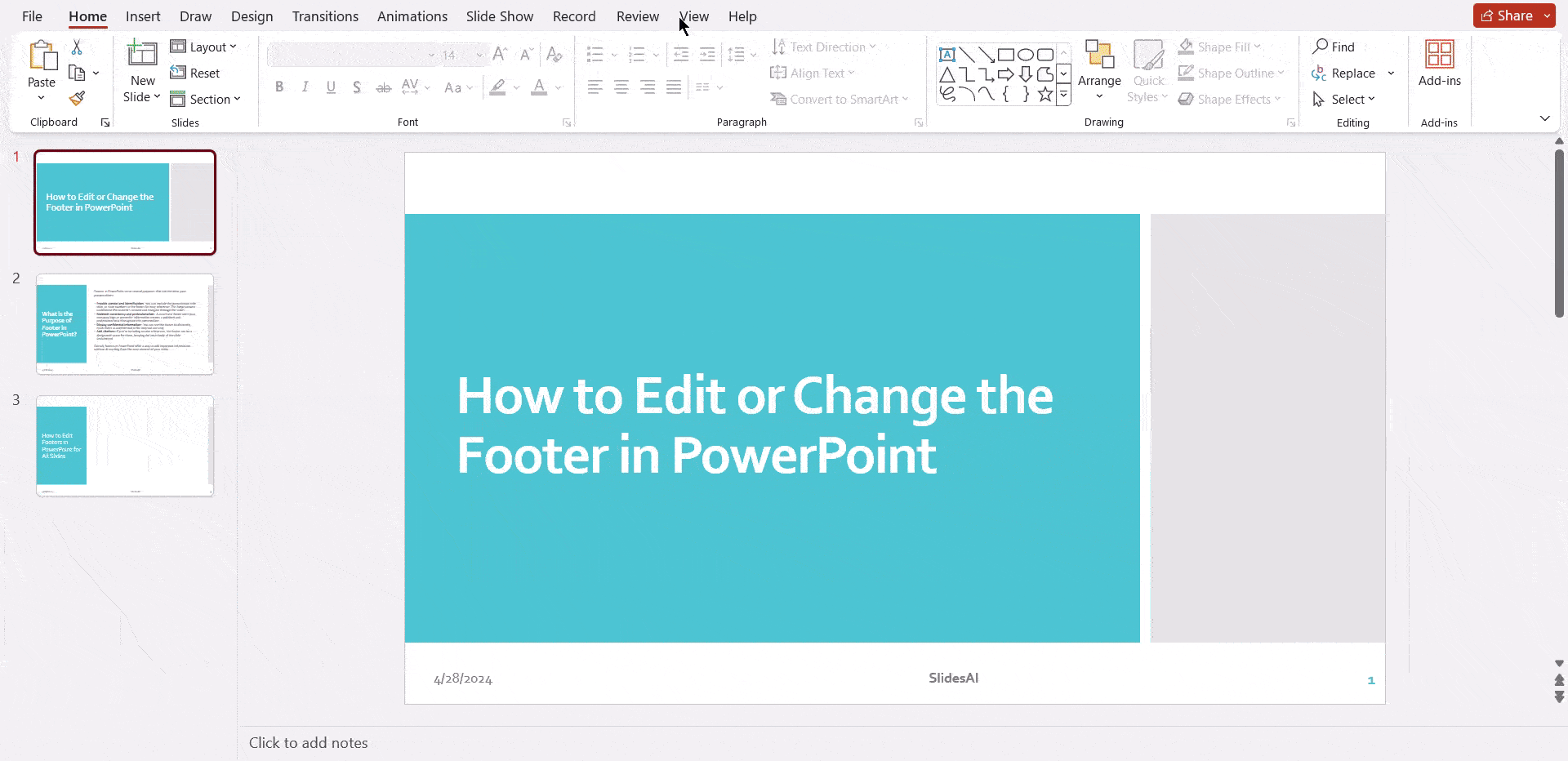This screenshot has height=761, width=1568.
Task: Click the Share button
Action: click(1507, 16)
